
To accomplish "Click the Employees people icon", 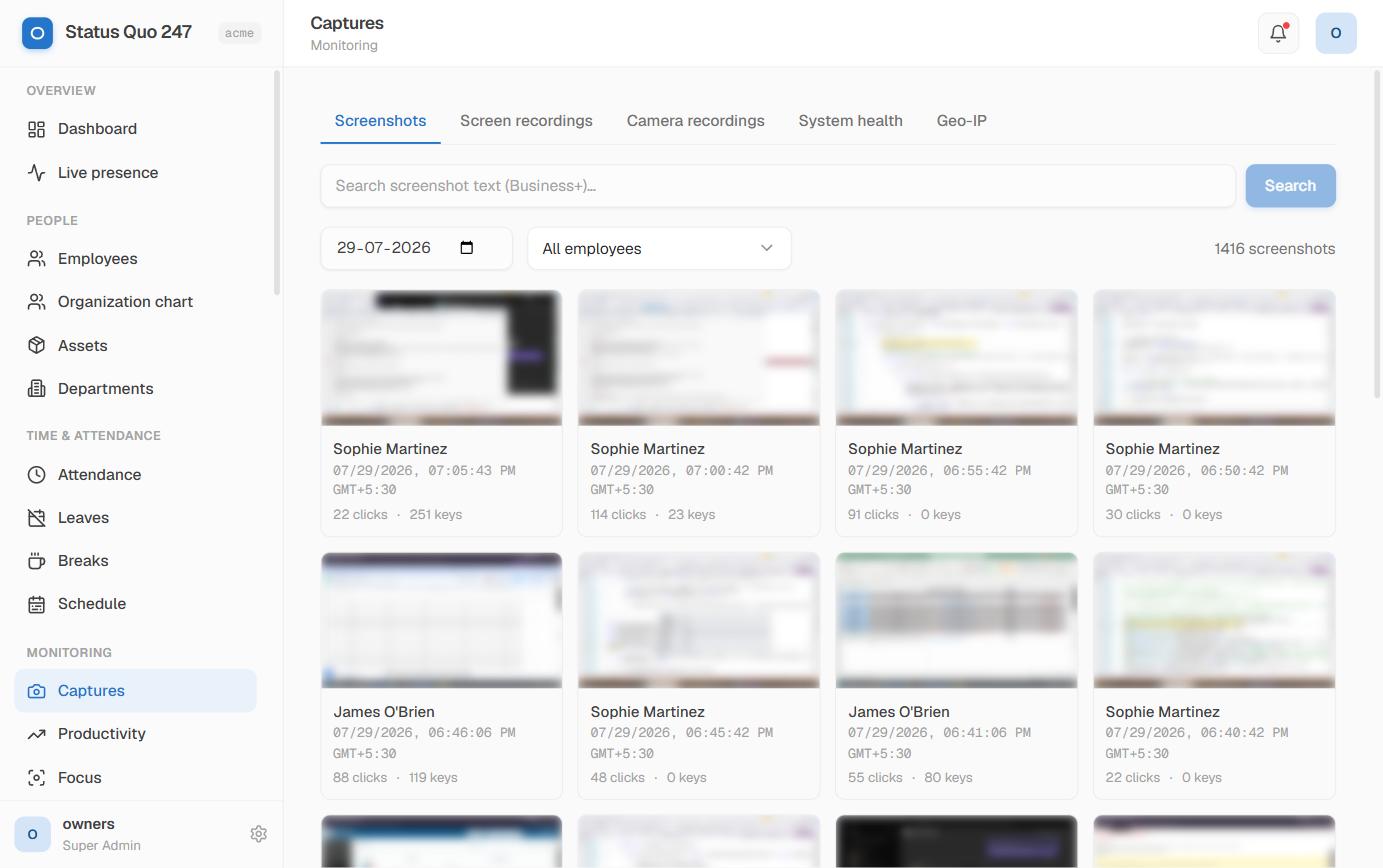I will pyautogui.click(x=37, y=259).
